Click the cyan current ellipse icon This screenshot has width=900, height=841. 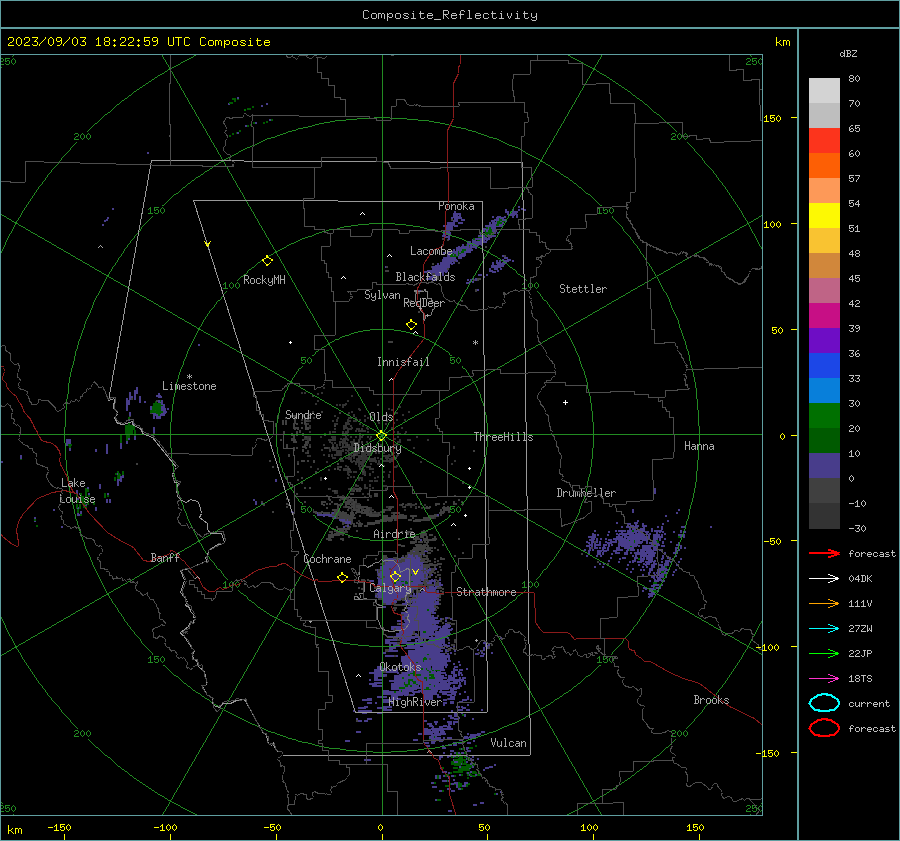[x=824, y=703]
